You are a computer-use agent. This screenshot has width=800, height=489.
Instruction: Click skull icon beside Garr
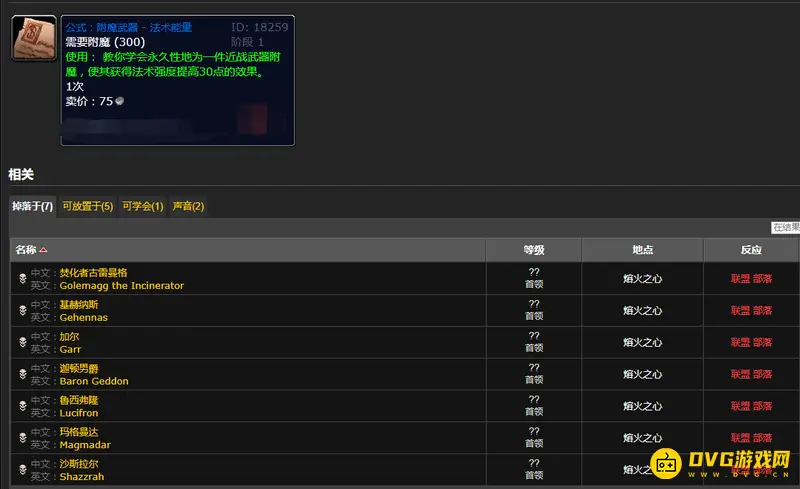click(22, 342)
